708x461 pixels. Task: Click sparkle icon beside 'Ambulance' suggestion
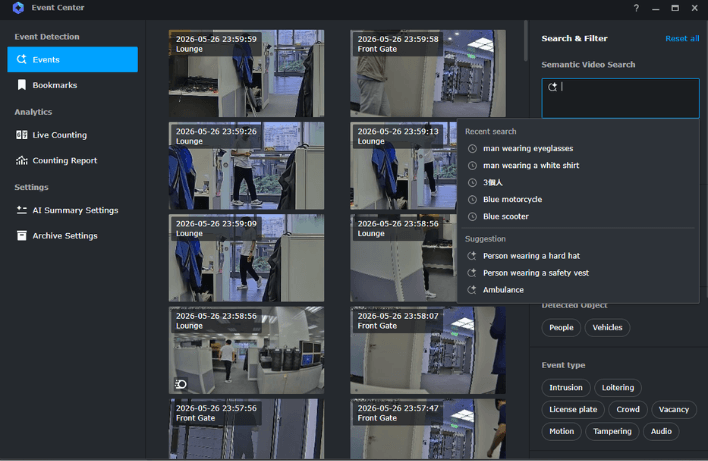pos(472,290)
